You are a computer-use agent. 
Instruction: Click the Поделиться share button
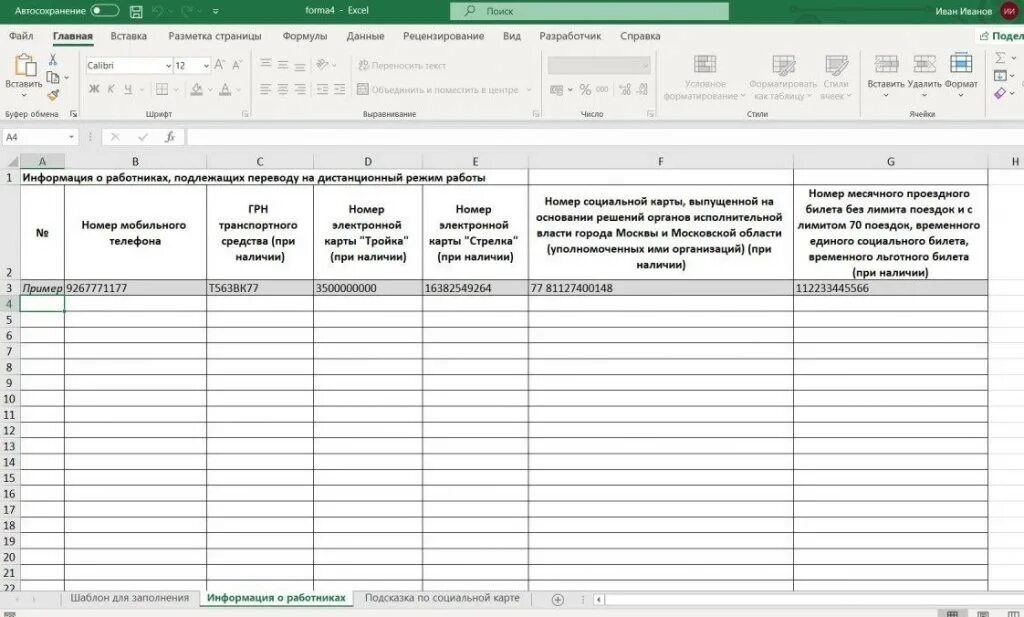coord(1001,36)
